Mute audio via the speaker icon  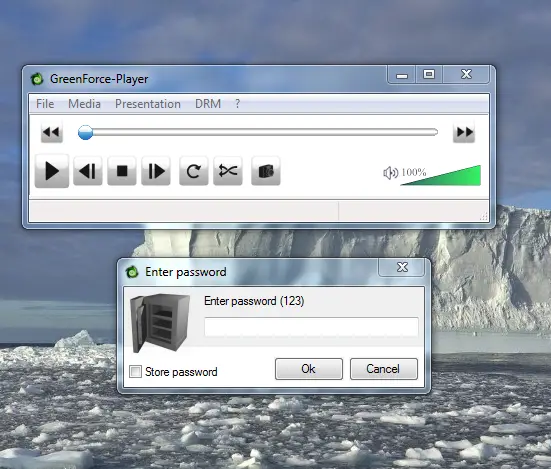[390, 173]
